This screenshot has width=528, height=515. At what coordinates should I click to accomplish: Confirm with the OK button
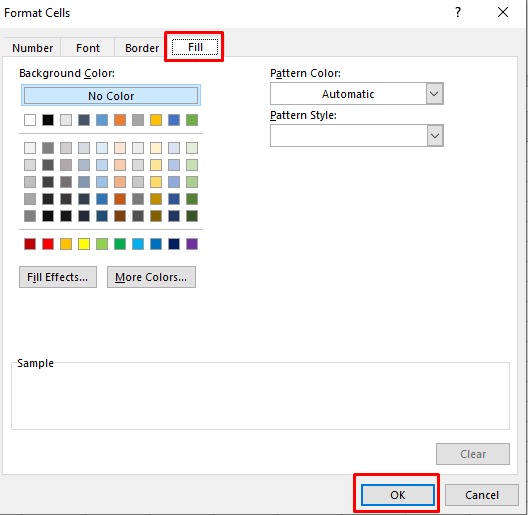(398, 494)
